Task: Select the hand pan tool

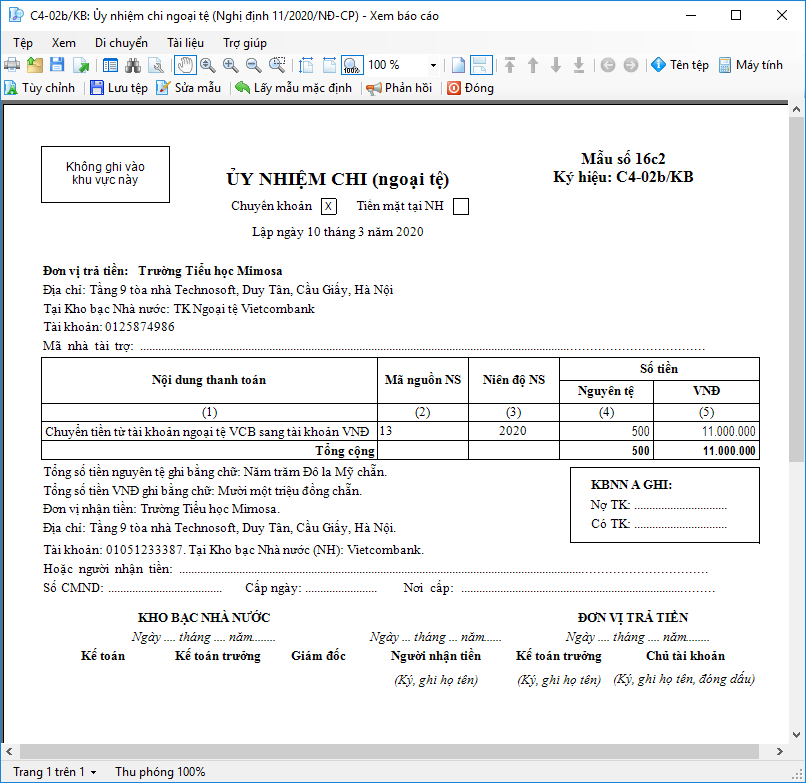Action: (185, 65)
